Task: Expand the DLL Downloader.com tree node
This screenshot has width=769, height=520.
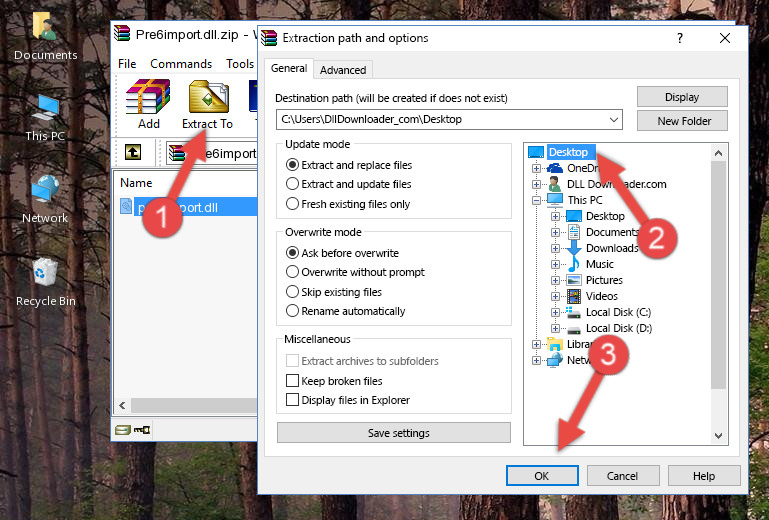Action: pos(537,185)
